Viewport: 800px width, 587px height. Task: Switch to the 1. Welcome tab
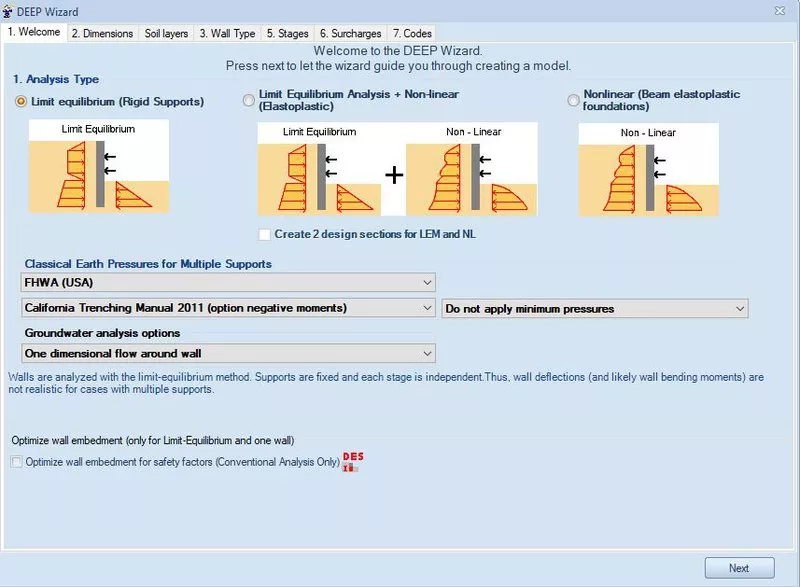coord(34,32)
